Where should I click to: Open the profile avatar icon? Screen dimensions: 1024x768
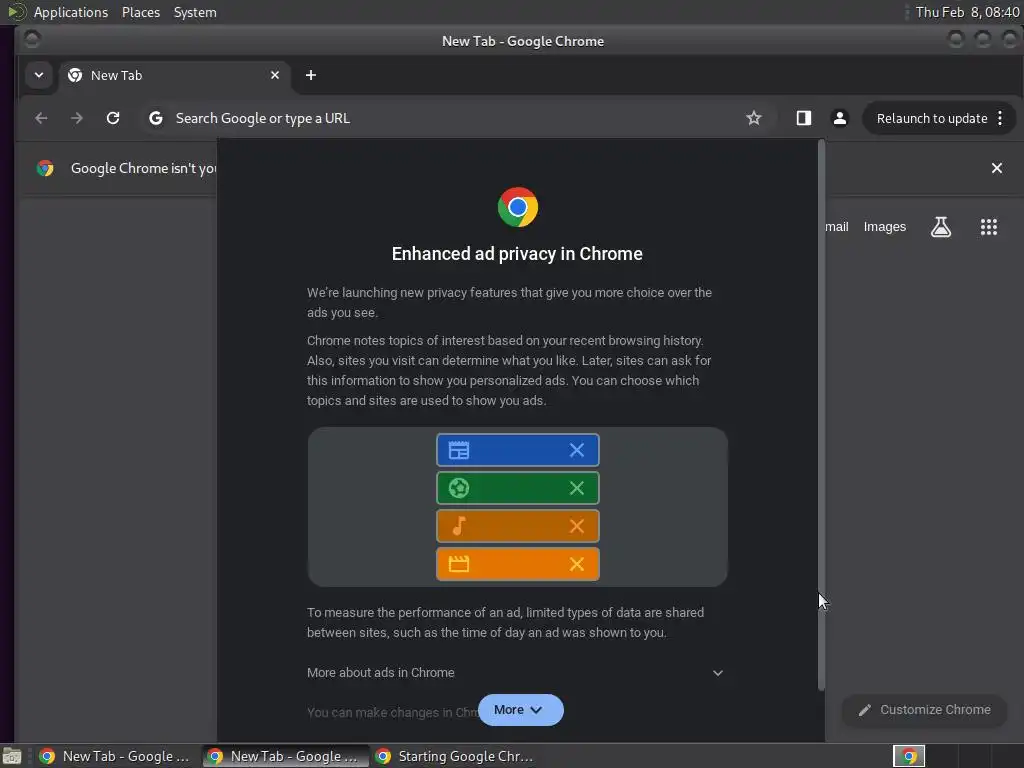(x=840, y=118)
